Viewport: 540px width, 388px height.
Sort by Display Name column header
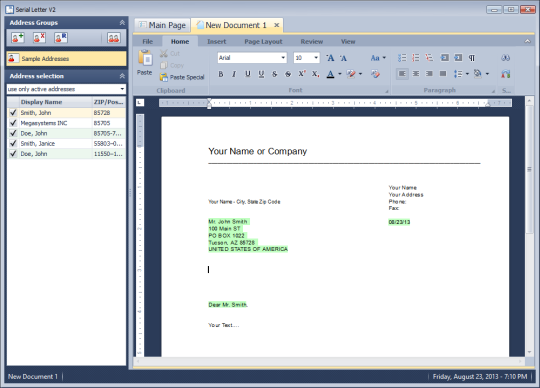(55, 102)
